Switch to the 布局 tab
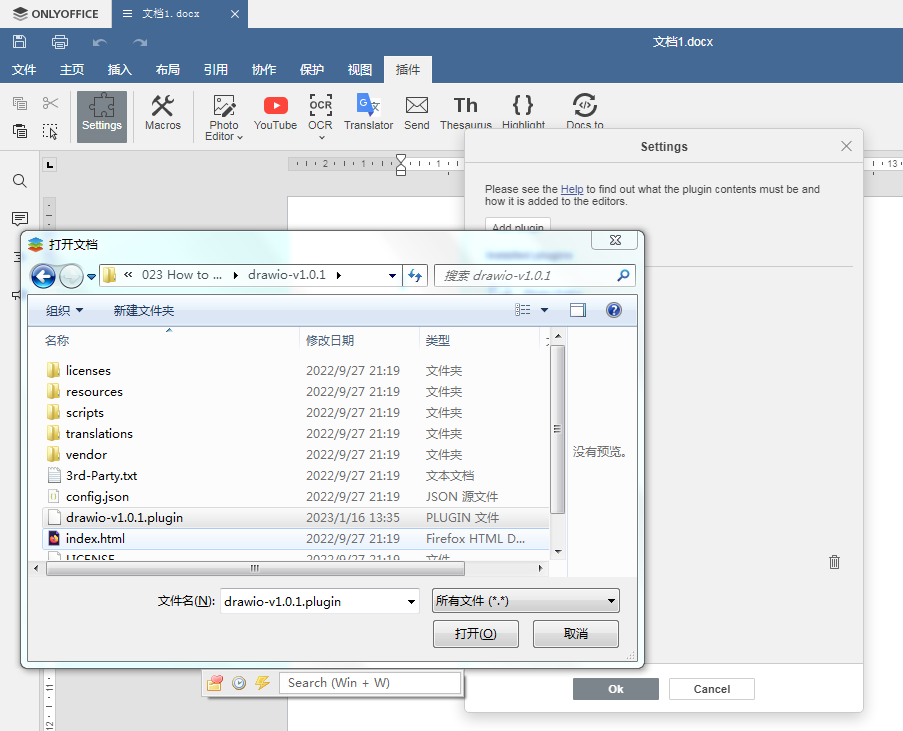 pyautogui.click(x=168, y=70)
